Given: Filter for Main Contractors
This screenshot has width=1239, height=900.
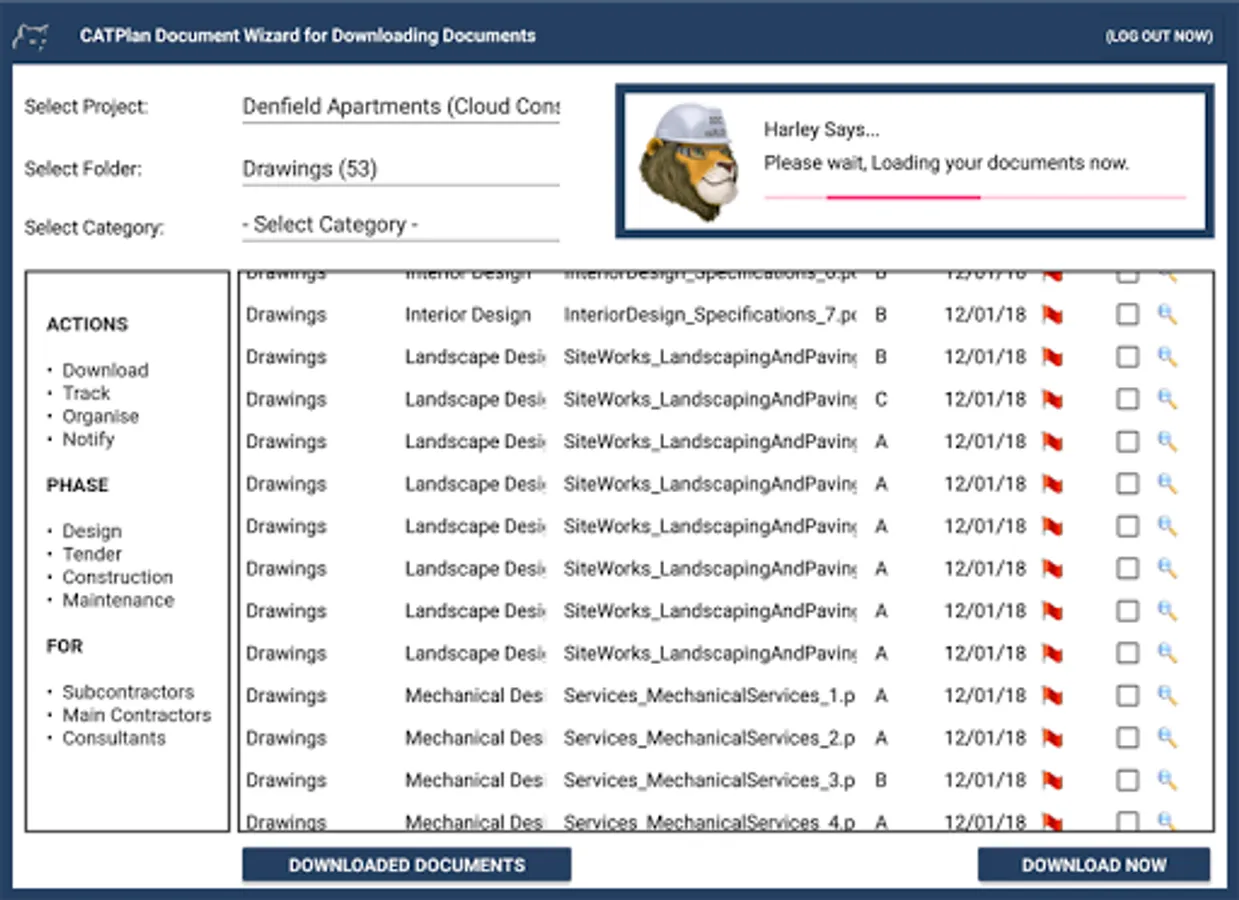Looking at the screenshot, I should tap(137, 715).
